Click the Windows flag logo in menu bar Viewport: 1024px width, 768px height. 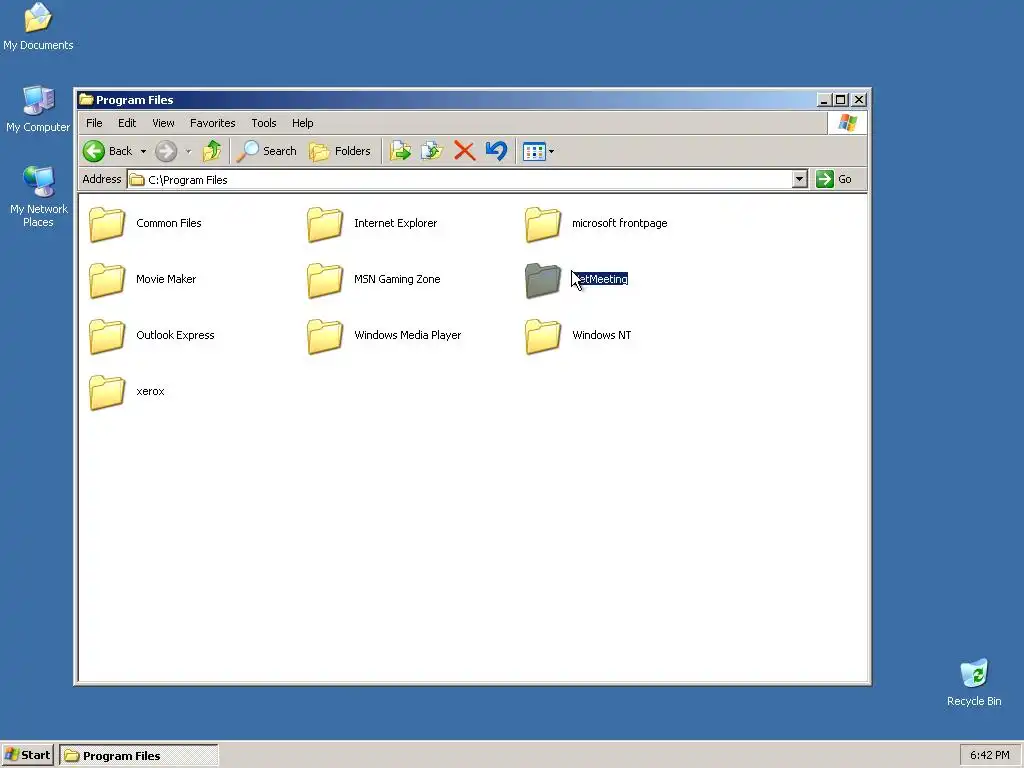pos(848,123)
